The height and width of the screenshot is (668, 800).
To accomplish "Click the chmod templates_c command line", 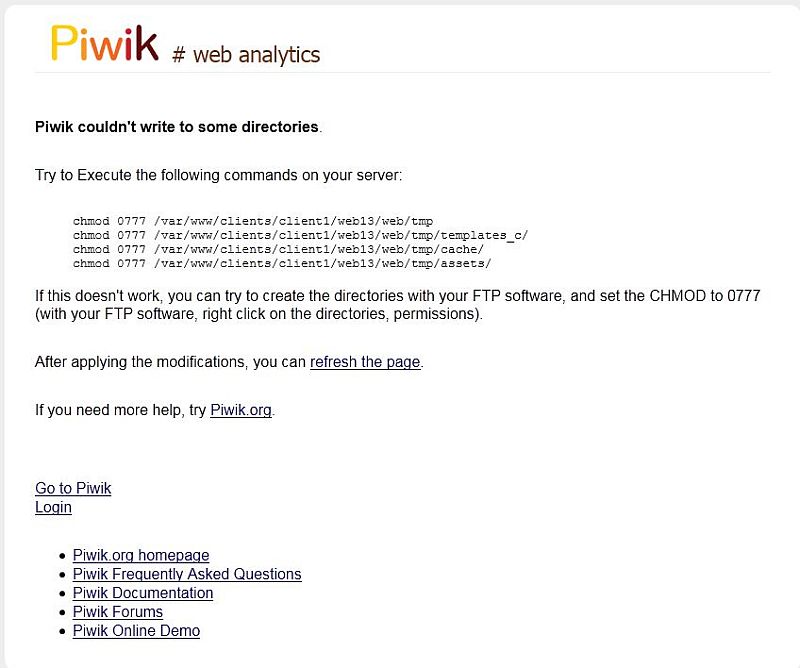I will coord(300,235).
